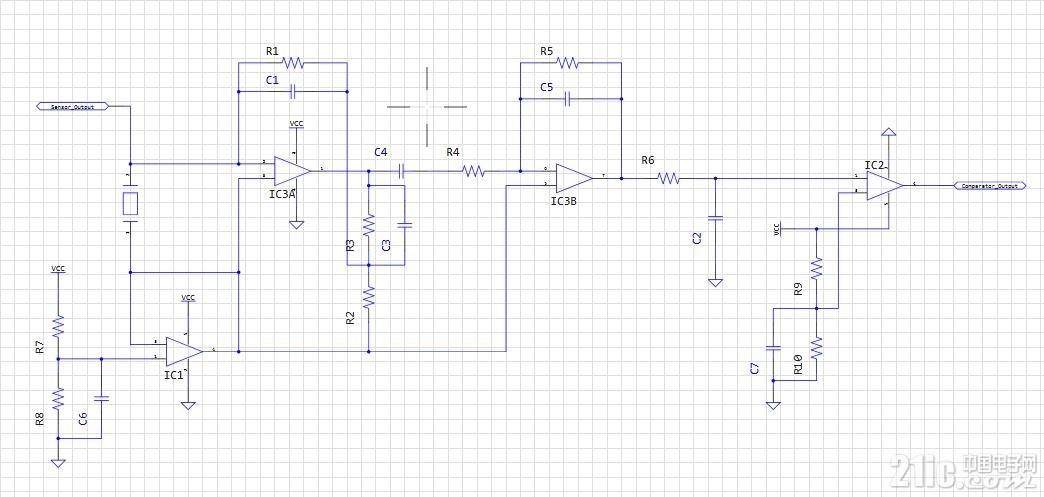Select the IC3A op-amp triangle
This screenshot has height=497, width=1044.
tap(292, 171)
